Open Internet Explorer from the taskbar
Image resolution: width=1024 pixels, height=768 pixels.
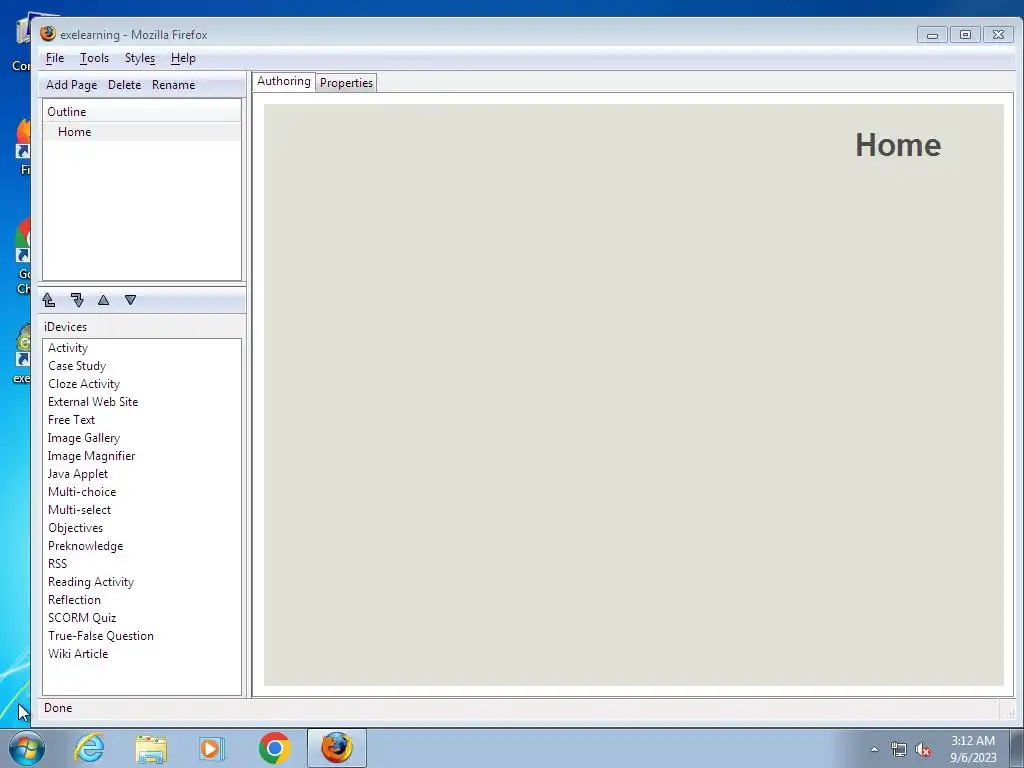(x=89, y=748)
